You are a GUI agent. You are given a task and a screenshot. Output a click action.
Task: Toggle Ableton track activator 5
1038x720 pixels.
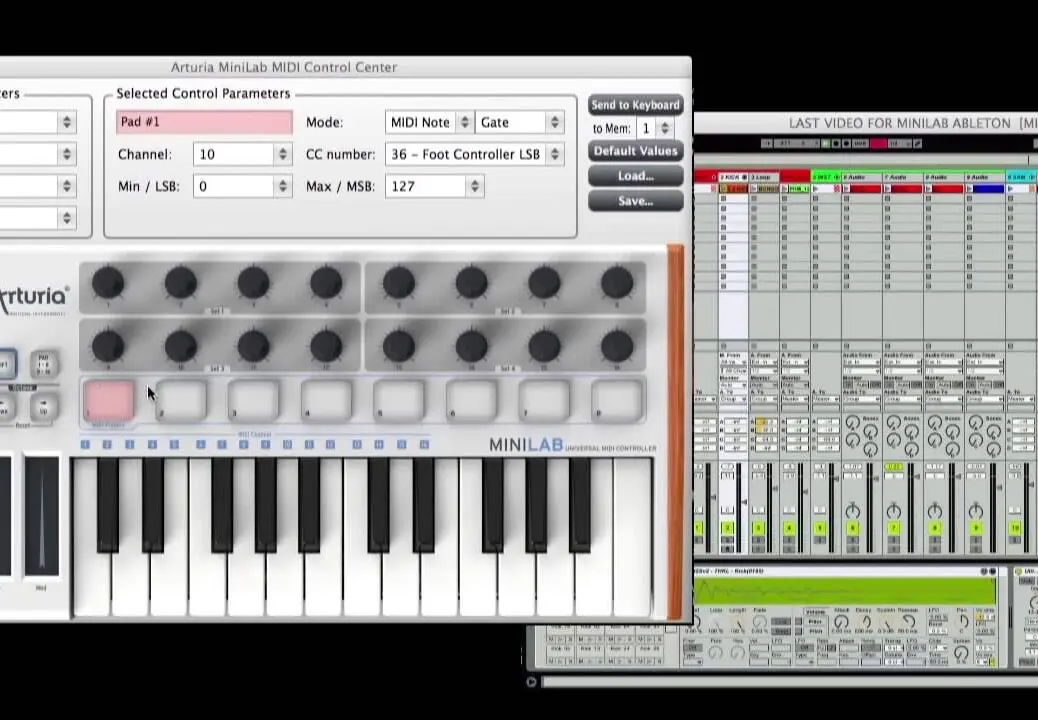[820, 528]
